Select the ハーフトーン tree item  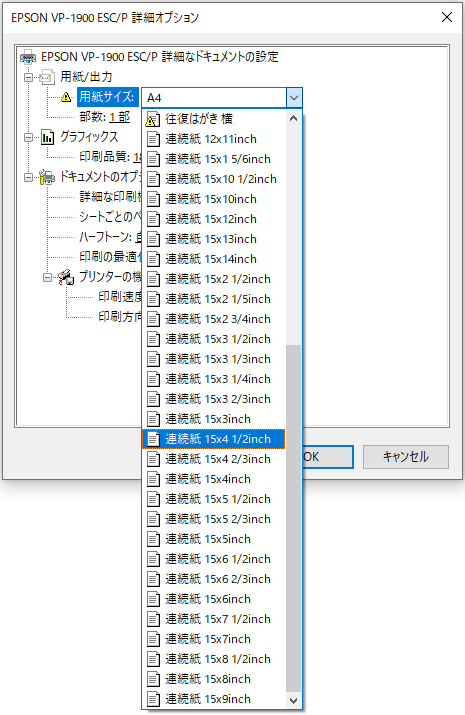(x=109, y=237)
